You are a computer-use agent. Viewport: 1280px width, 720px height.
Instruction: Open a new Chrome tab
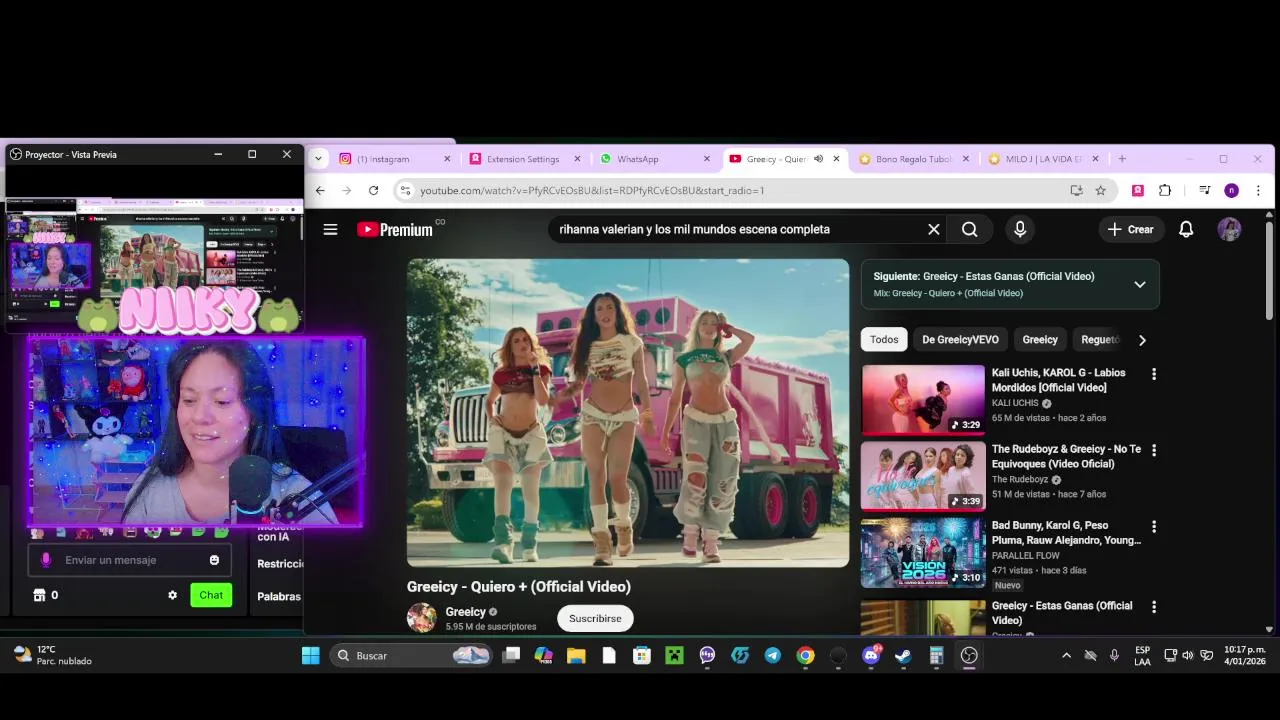[1122, 159]
